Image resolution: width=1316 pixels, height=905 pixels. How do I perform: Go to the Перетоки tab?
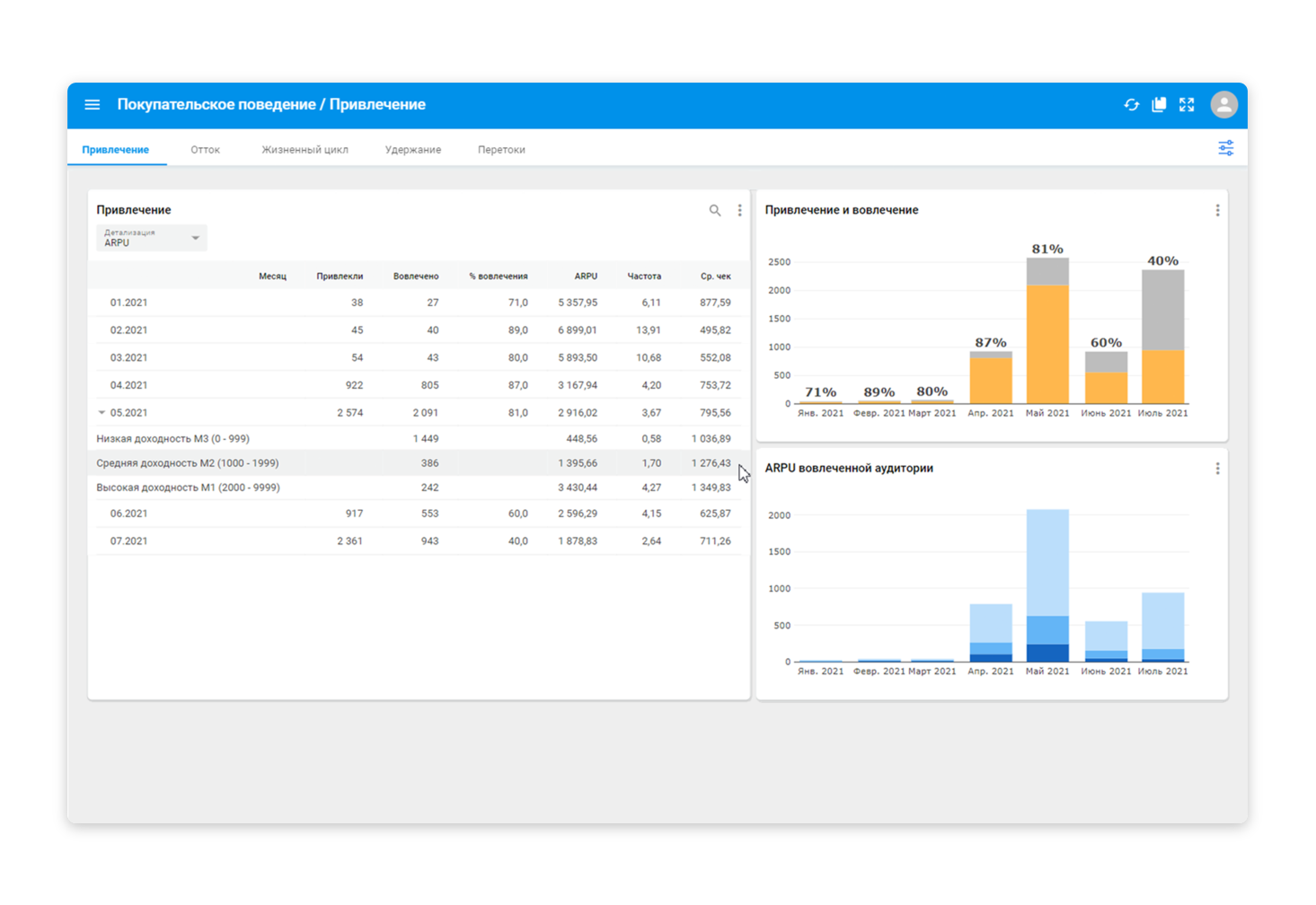501,150
